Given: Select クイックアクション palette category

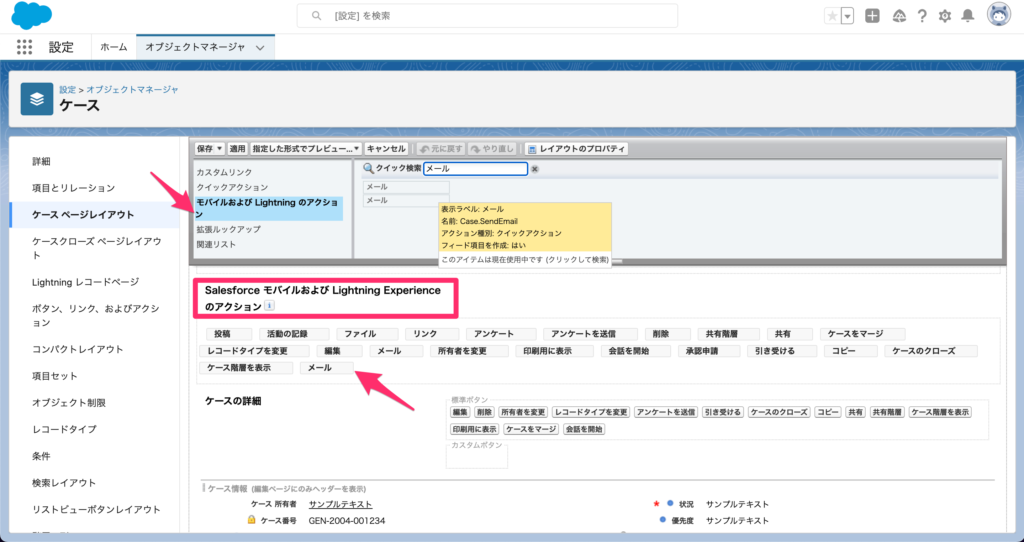Looking at the screenshot, I should click(232, 187).
